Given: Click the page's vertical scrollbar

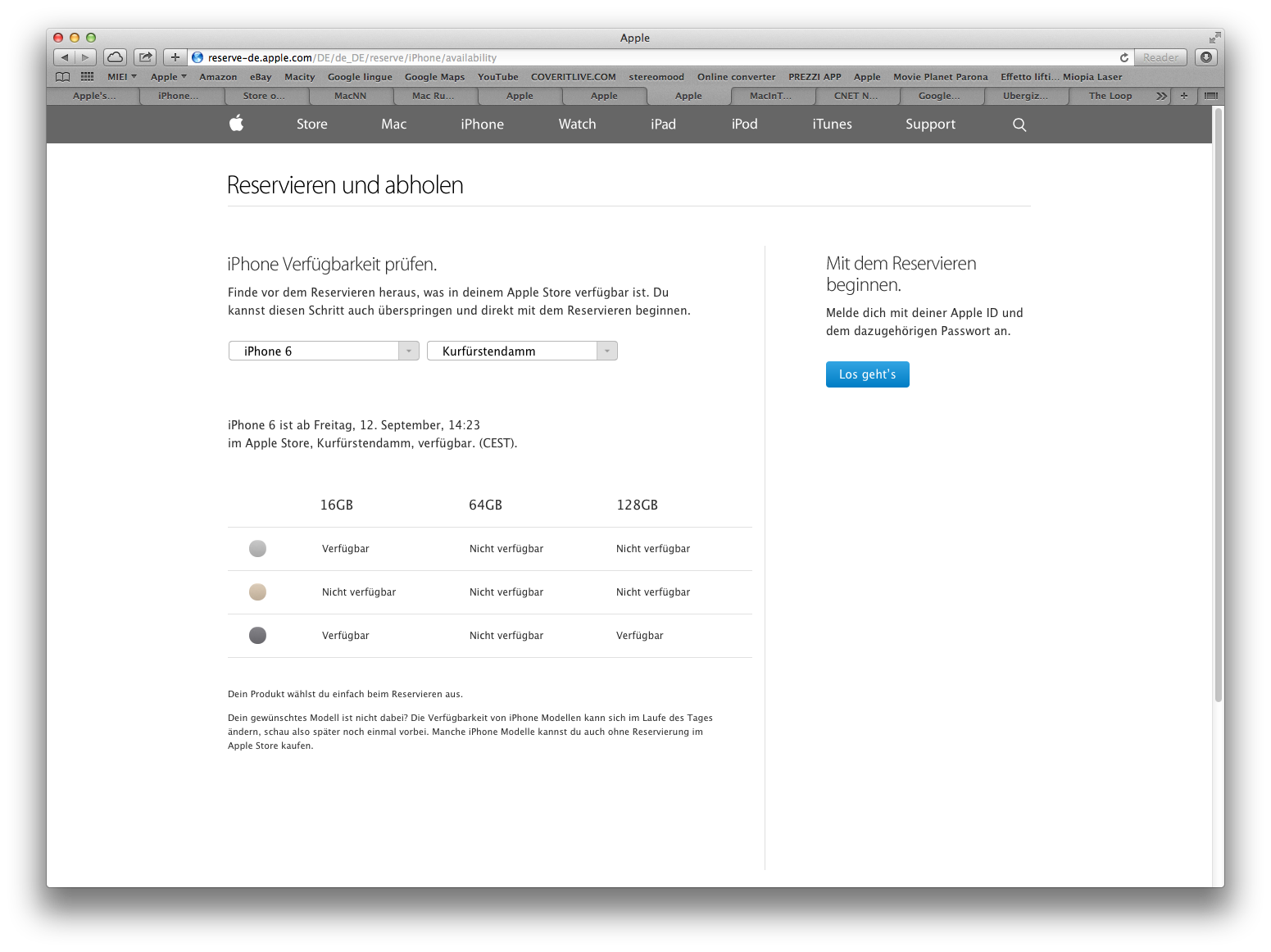Looking at the screenshot, I should tap(1219, 406).
